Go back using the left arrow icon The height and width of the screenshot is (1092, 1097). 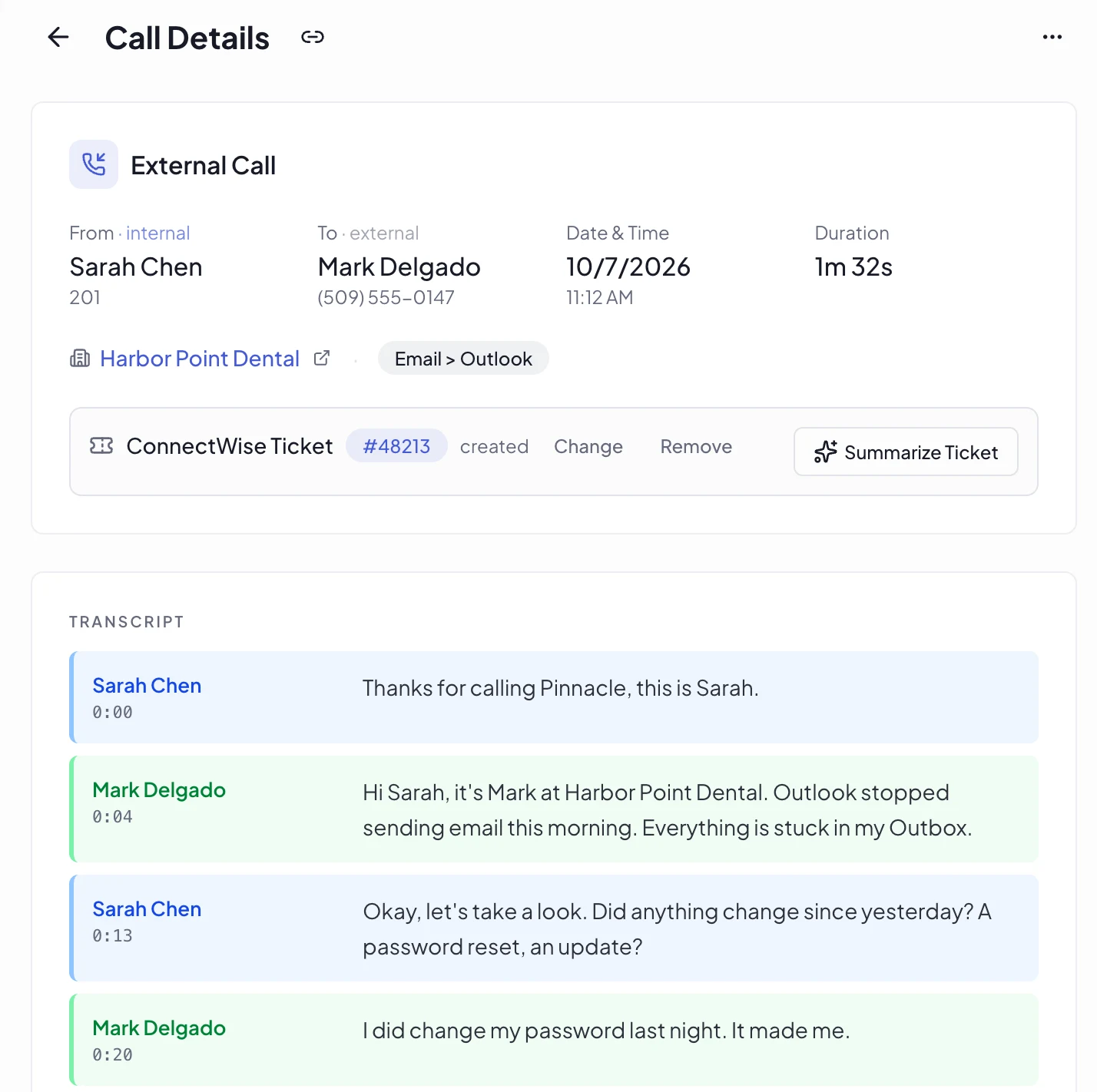(58, 37)
